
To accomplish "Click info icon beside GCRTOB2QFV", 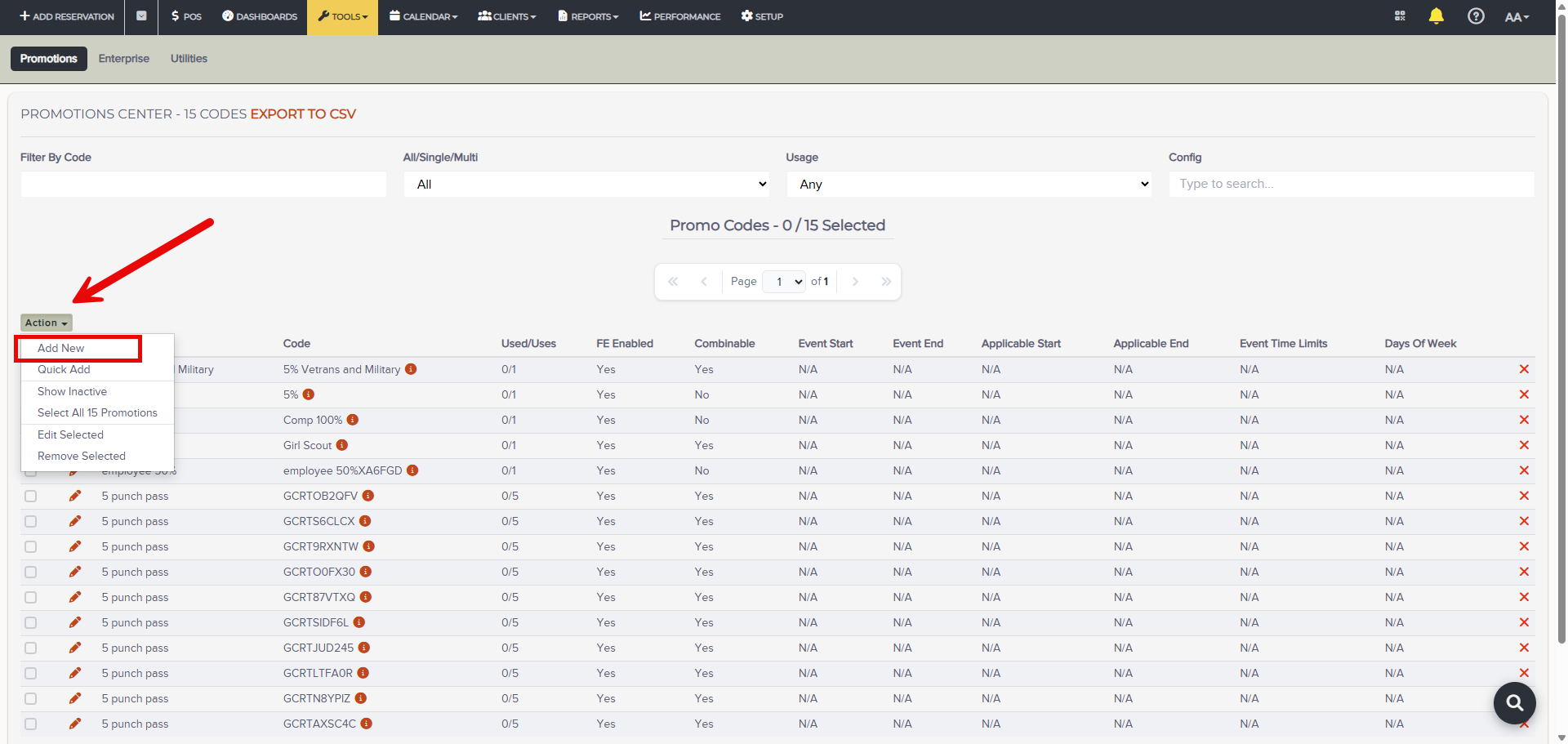I will click(368, 496).
